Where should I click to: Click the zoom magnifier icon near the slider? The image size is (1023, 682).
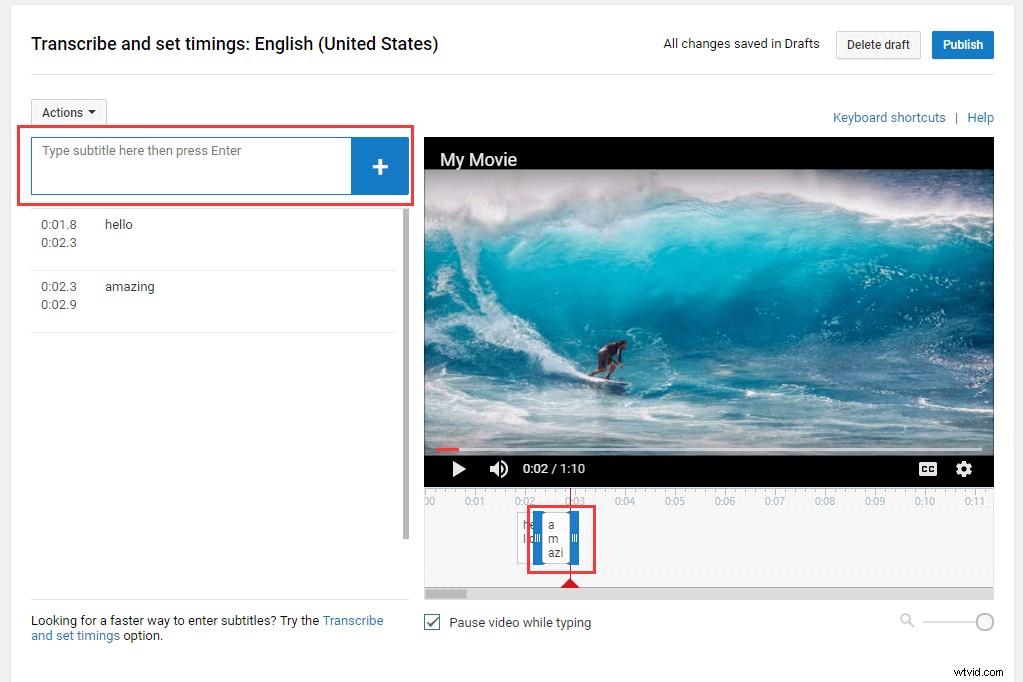point(907,621)
